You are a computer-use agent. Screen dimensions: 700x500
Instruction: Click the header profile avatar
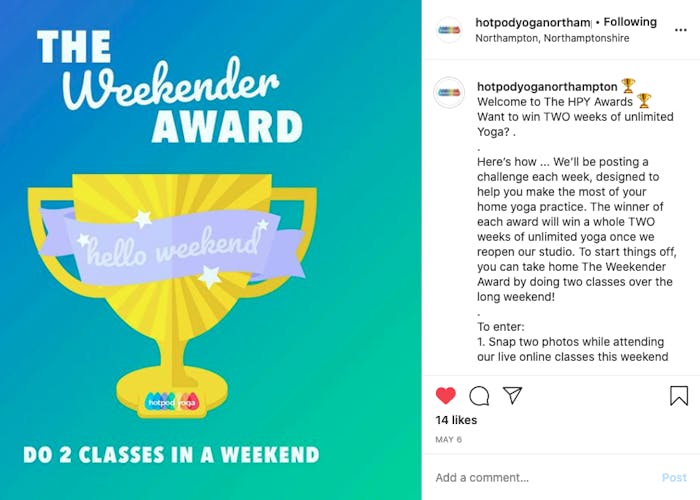[449, 30]
